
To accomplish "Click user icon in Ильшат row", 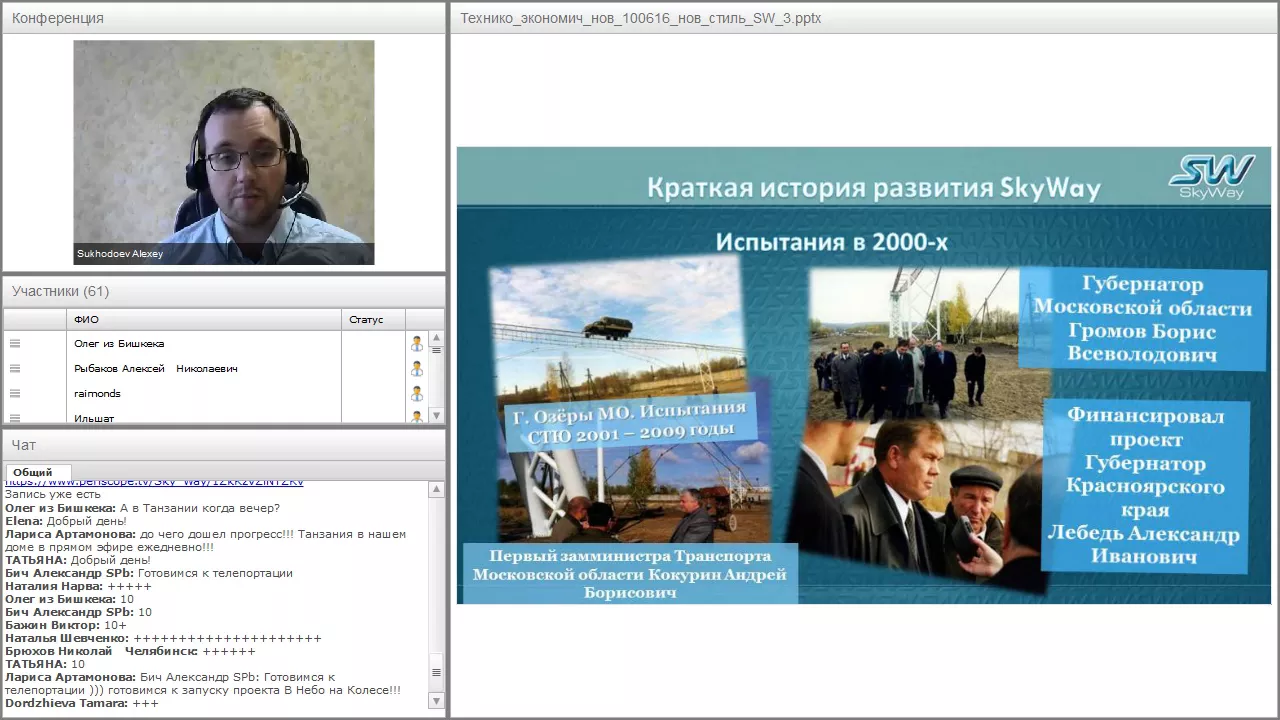I will pos(417,417).
